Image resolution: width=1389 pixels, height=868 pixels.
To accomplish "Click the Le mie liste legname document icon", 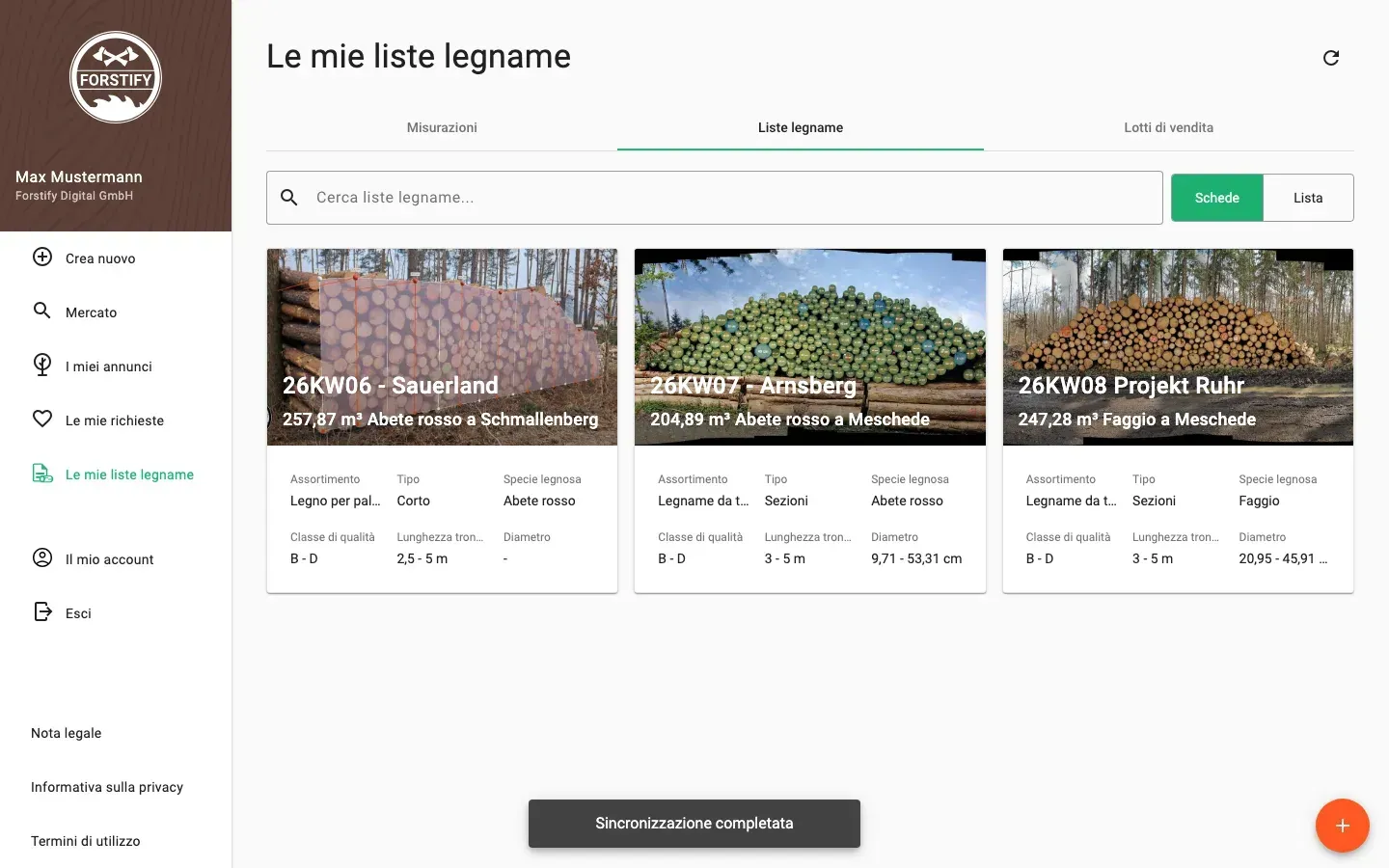I will pos(42,473).
